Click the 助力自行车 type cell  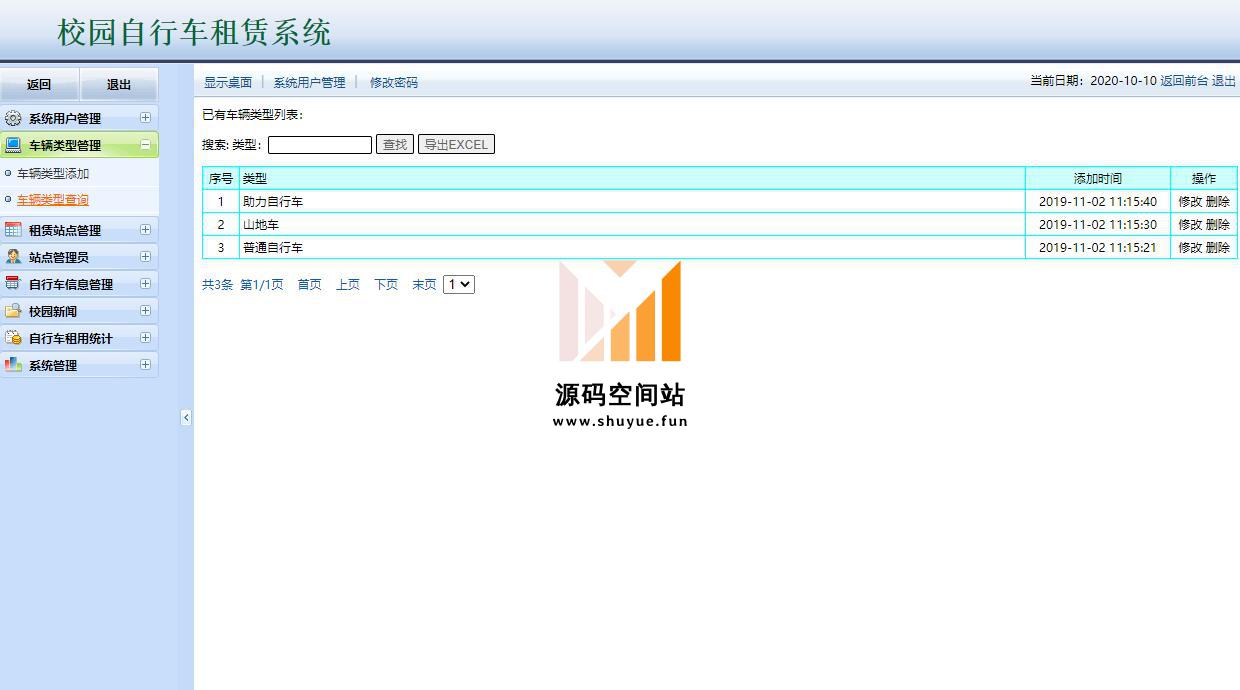(632, 201)
